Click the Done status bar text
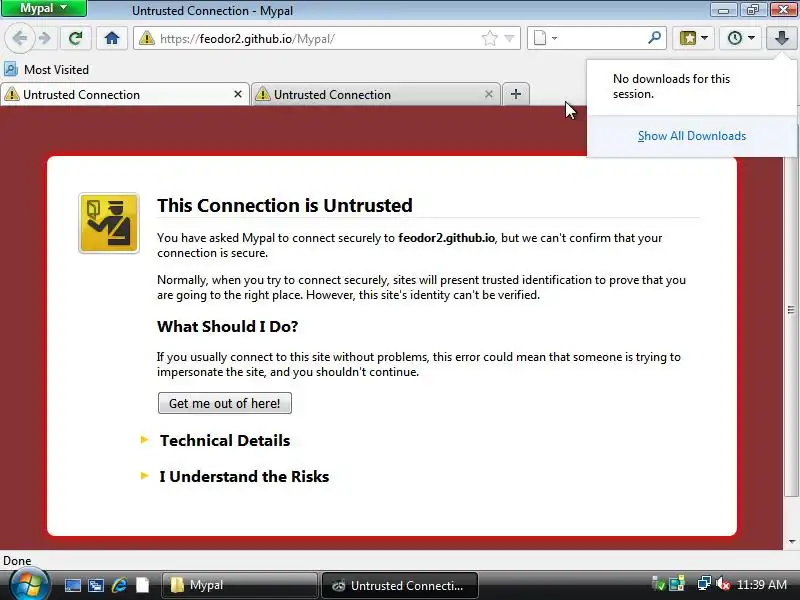This screenshot has width=800, height=600. [x=17, y=561]
